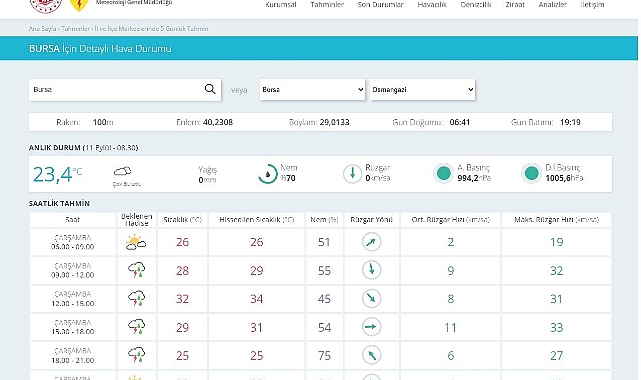The height and width of the screenshot is (380, 641).
Task: Open the Son Durumlar menu
Action: (381, 4)
